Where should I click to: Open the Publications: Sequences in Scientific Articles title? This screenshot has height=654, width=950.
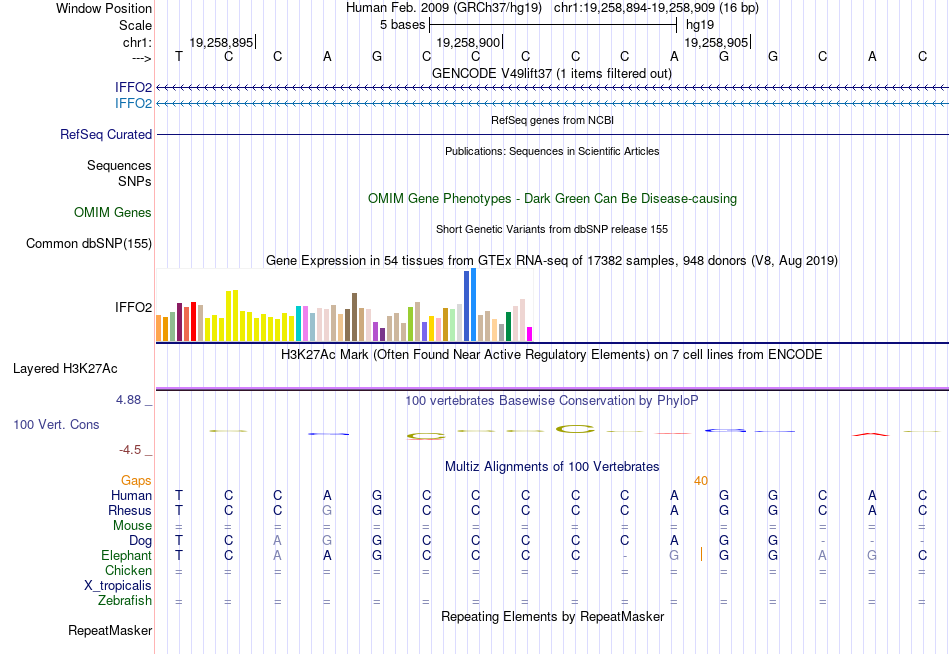(x=552, y=151)
